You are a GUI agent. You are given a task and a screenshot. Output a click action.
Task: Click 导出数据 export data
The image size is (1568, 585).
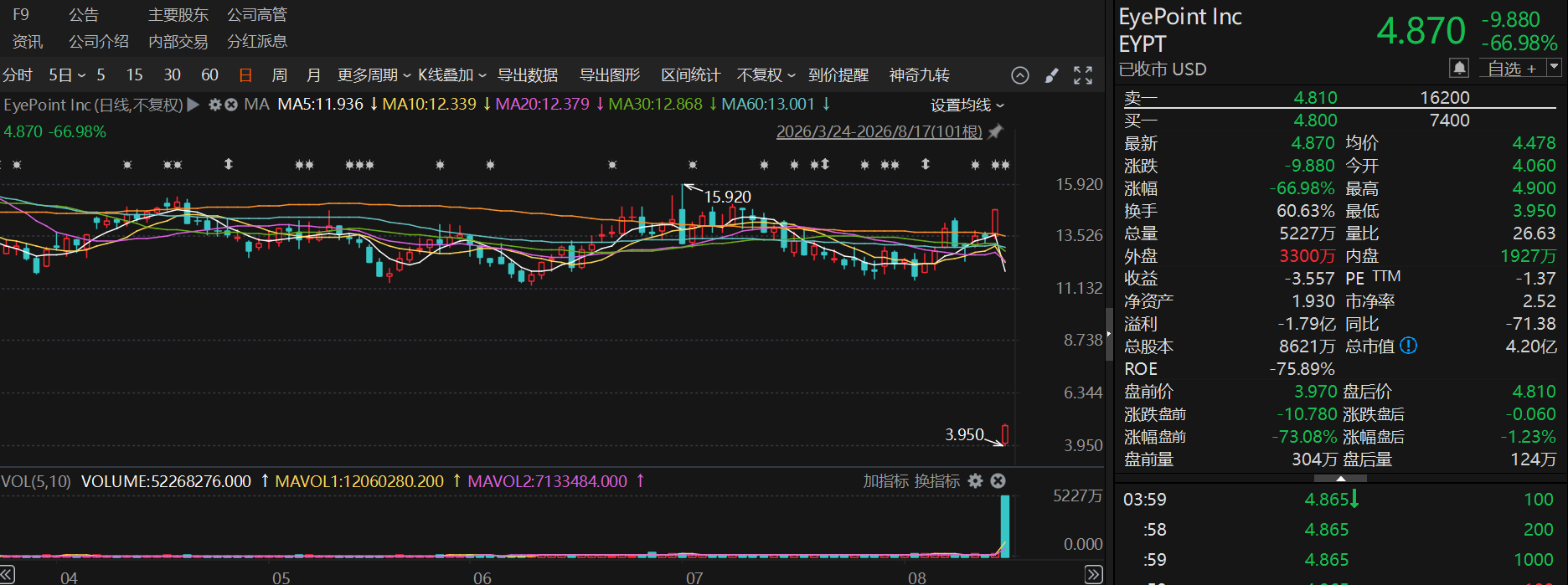click(528, 75)
